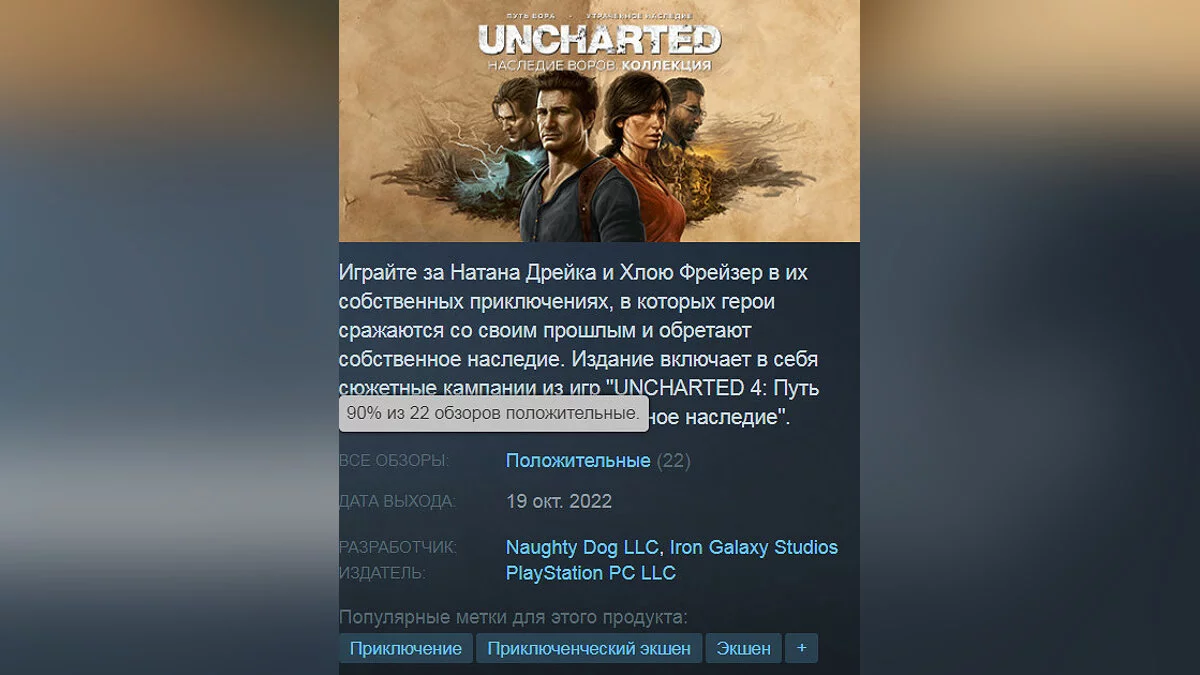Open the Naughty Dog LLC developer page
The width and height of the screenshot is (1200, 675).
pyautogui.click(x=582, y=547)
